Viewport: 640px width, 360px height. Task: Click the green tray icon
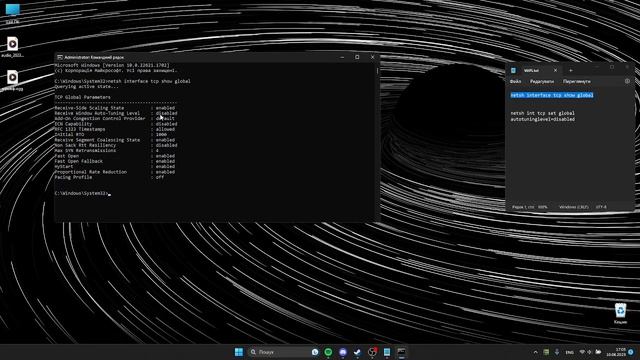546,352
